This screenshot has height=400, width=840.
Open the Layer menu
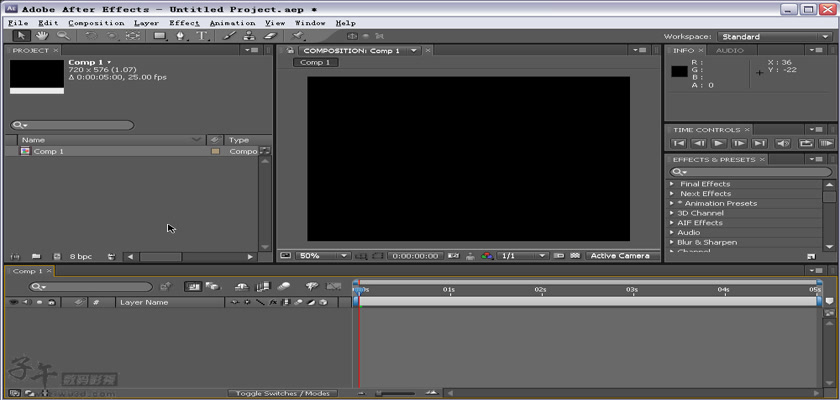pos(146,23)
